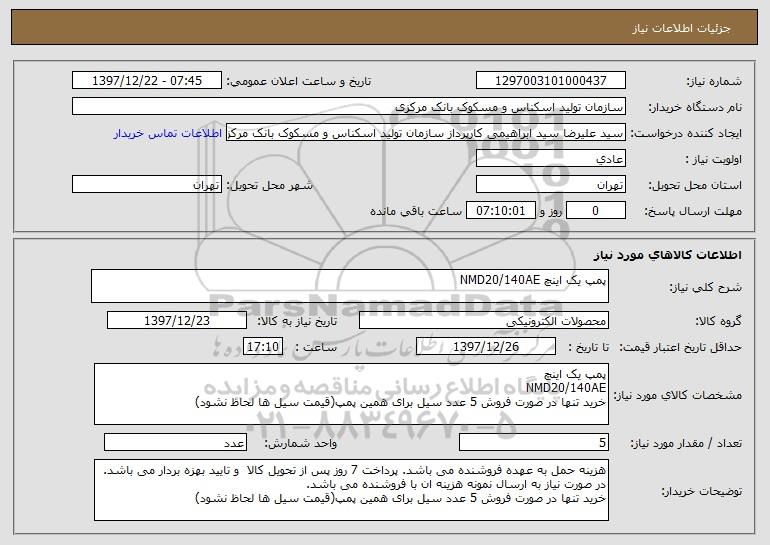
Task: Click the شرح کلی نیاز text box
Action: [x=350, y=286]
